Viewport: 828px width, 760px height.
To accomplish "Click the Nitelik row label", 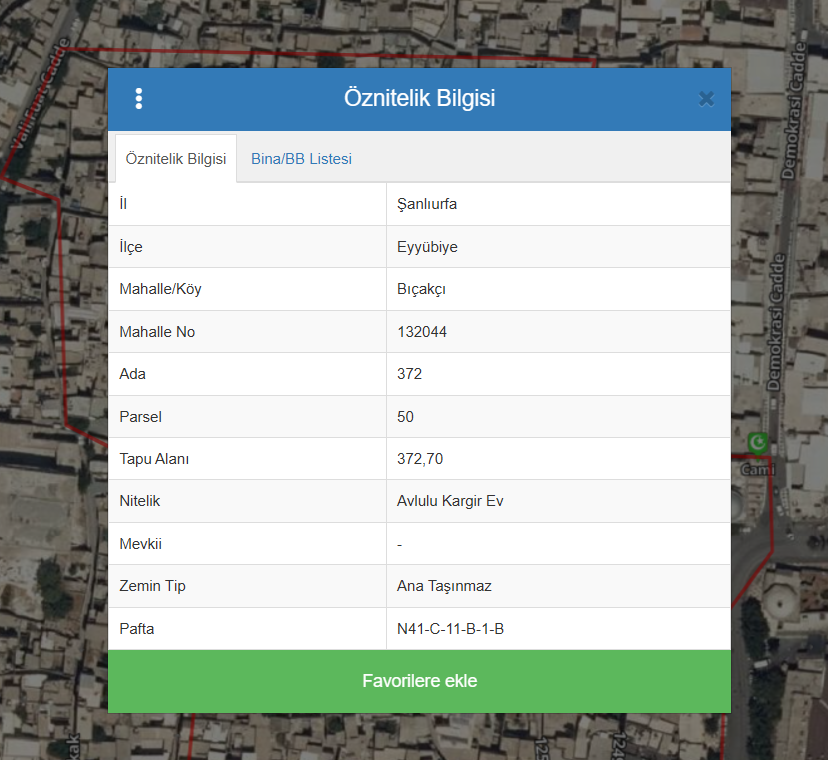I will [x=140, y=501].
